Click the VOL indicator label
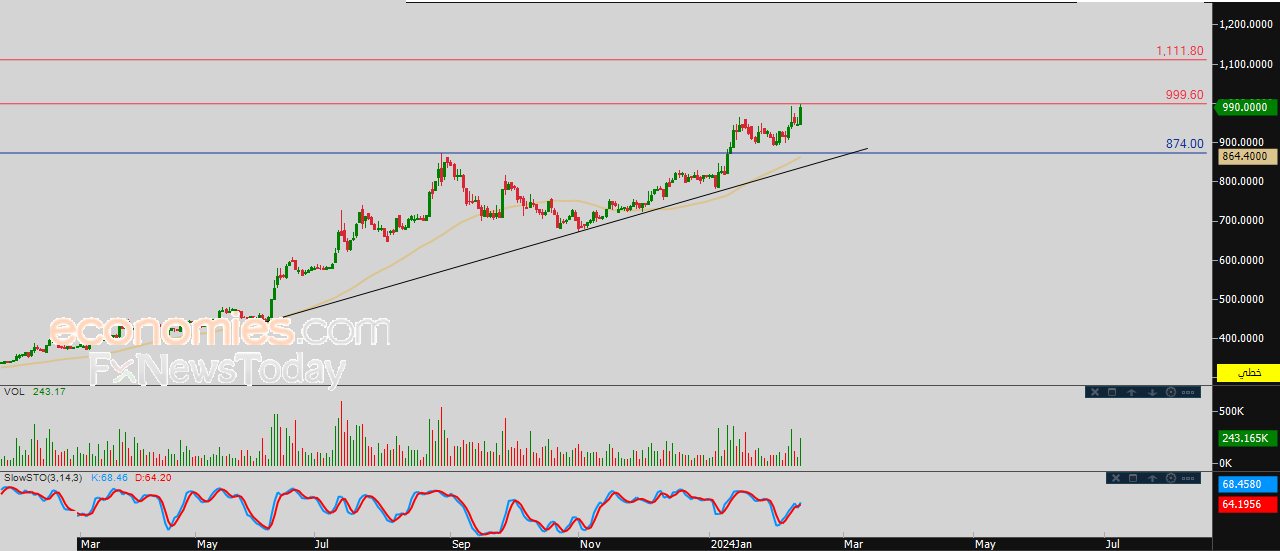 13,391
